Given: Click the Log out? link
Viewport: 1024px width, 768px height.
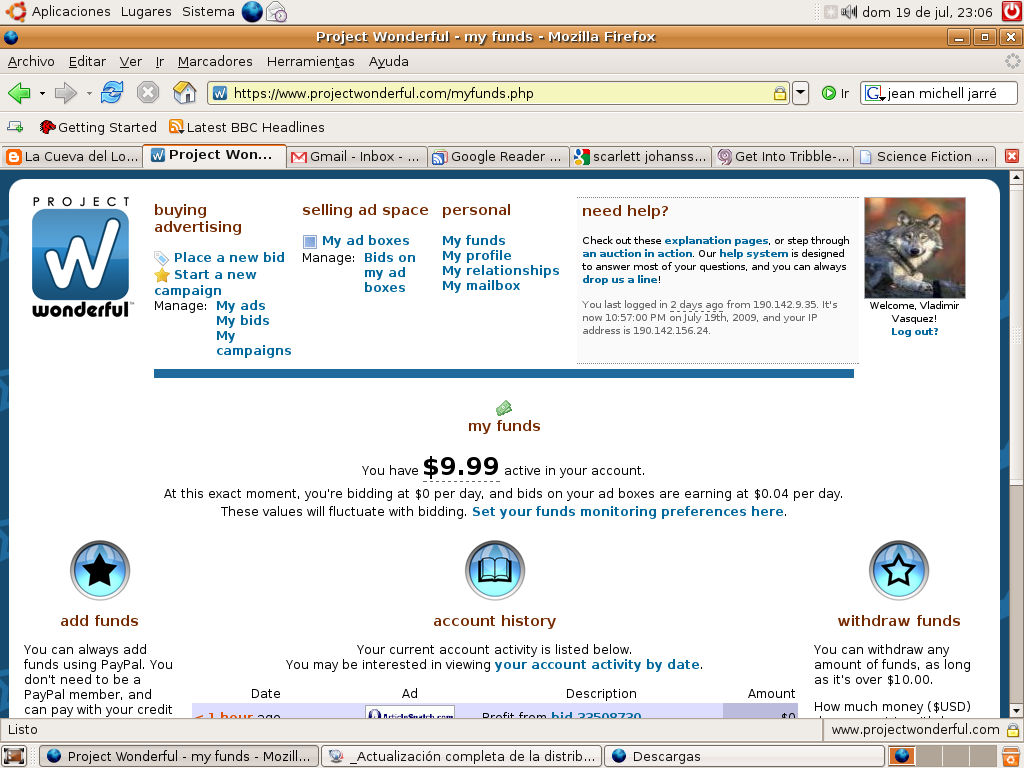Looking at the screenshot, I should click(x=914, y=332).
